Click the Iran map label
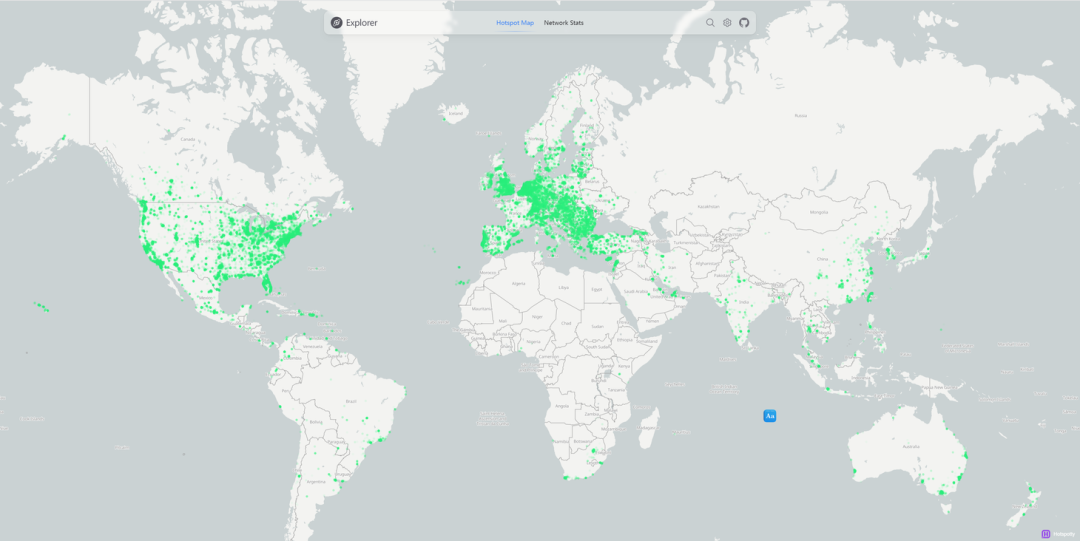This screenshot has height=541, width=1080. 674,266
